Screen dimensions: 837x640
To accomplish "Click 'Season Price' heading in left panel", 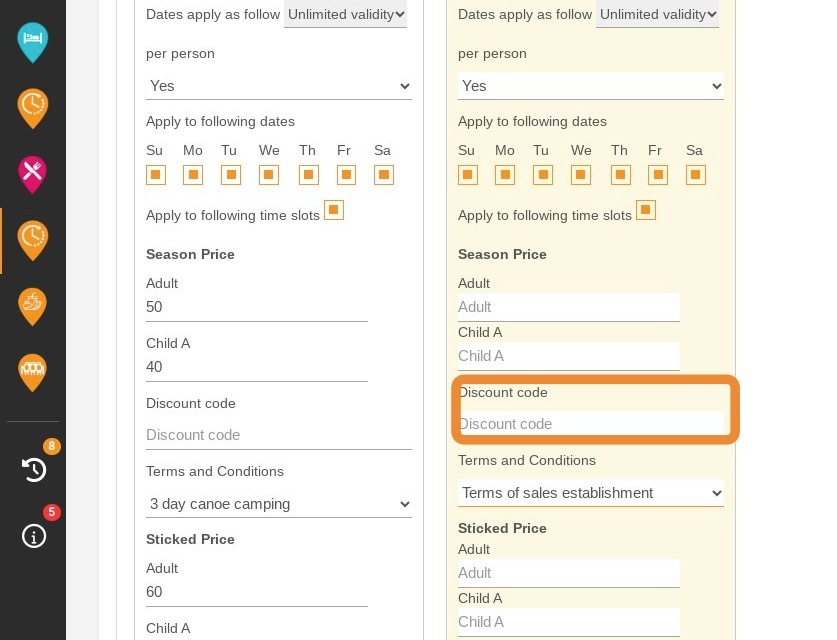I will pos(190,254).
